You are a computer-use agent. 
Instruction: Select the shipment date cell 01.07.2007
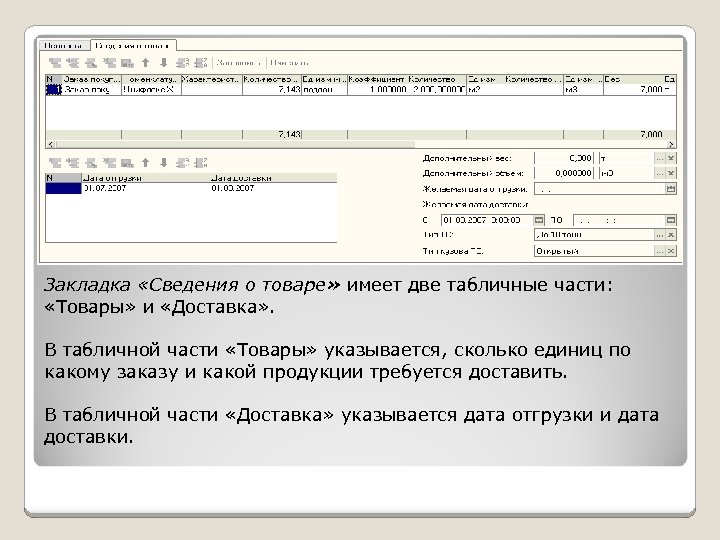146,188
